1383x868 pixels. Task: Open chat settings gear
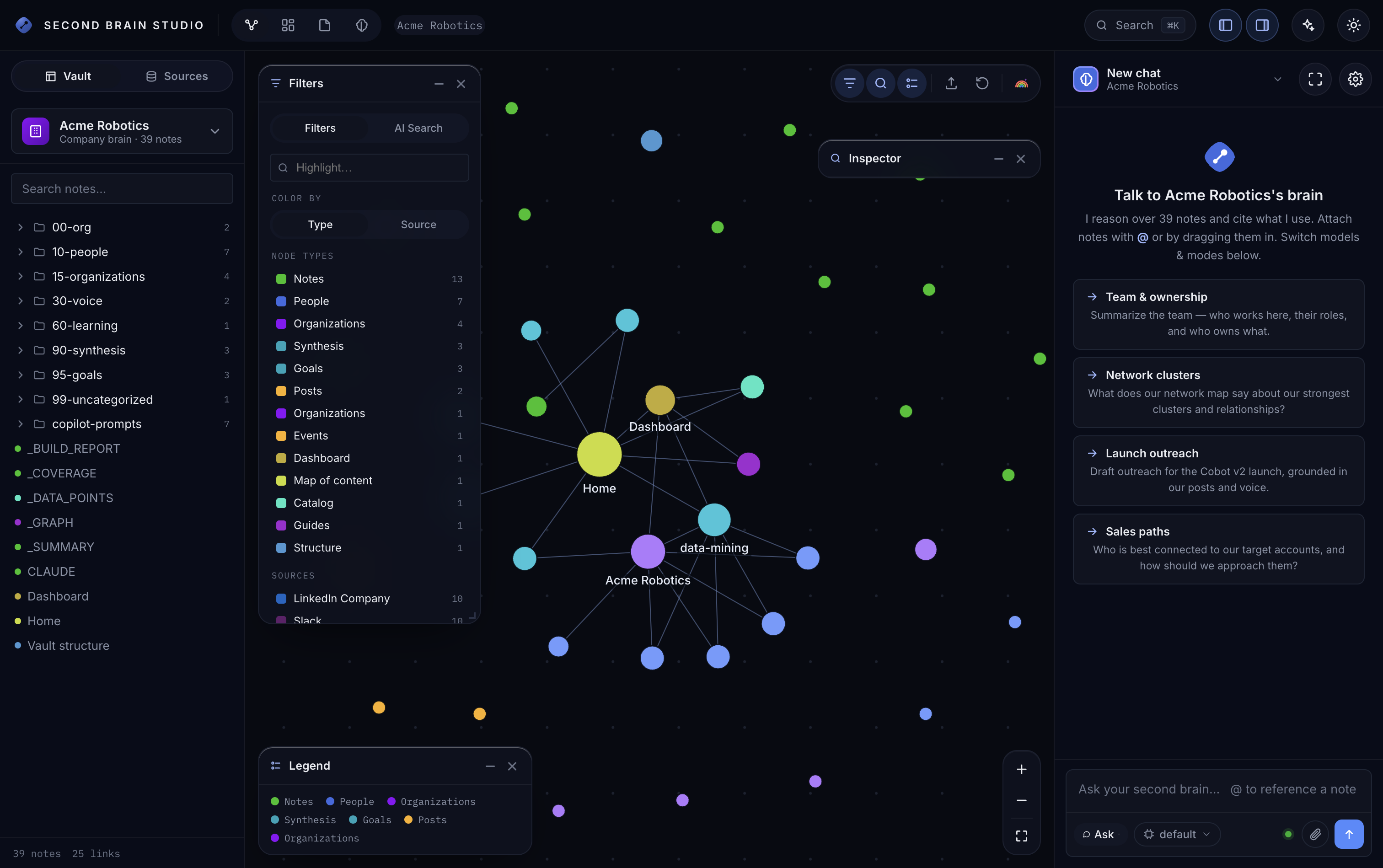pos(1356,79)
